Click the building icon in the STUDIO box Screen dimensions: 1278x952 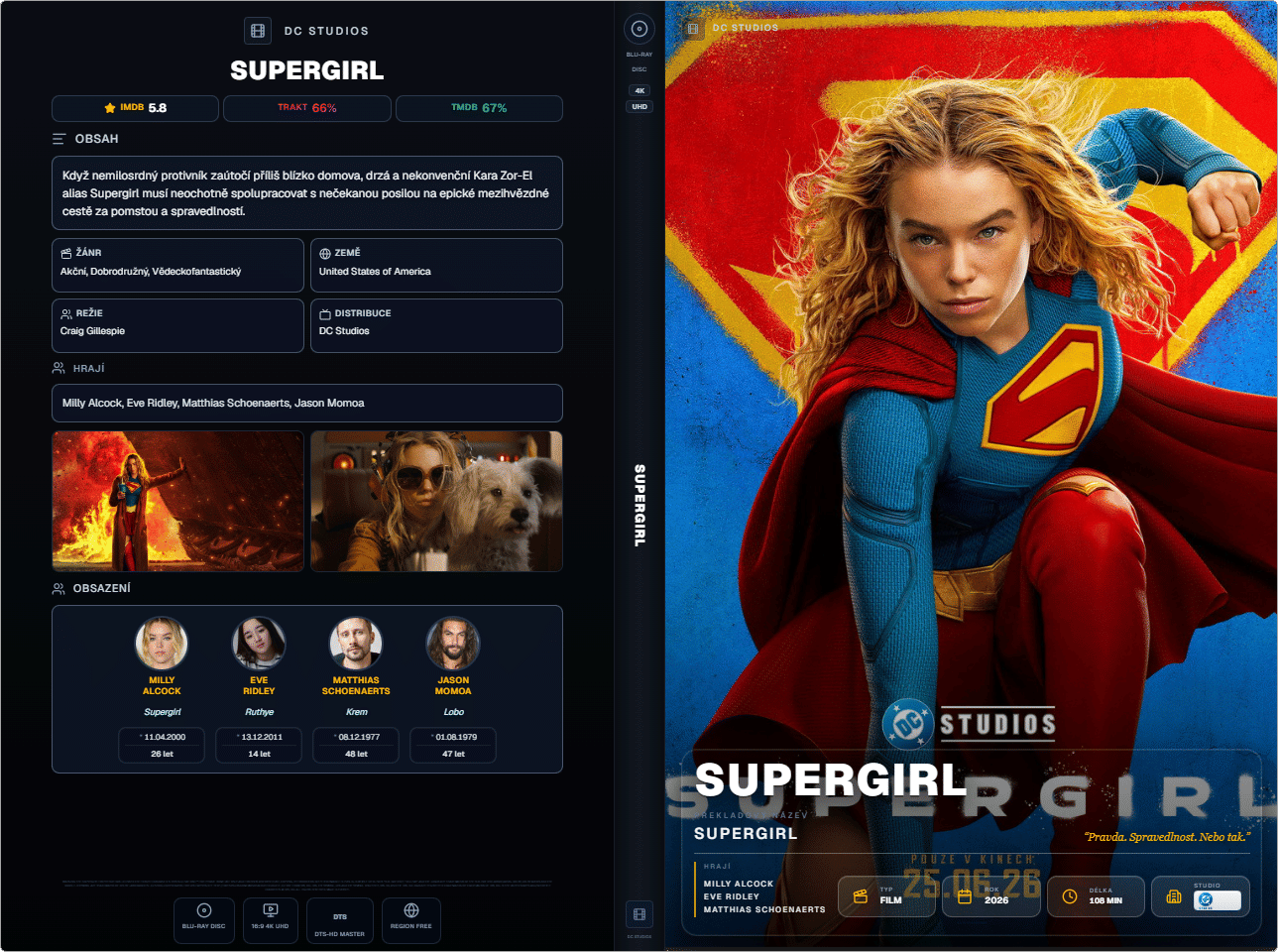point(1174,896)
